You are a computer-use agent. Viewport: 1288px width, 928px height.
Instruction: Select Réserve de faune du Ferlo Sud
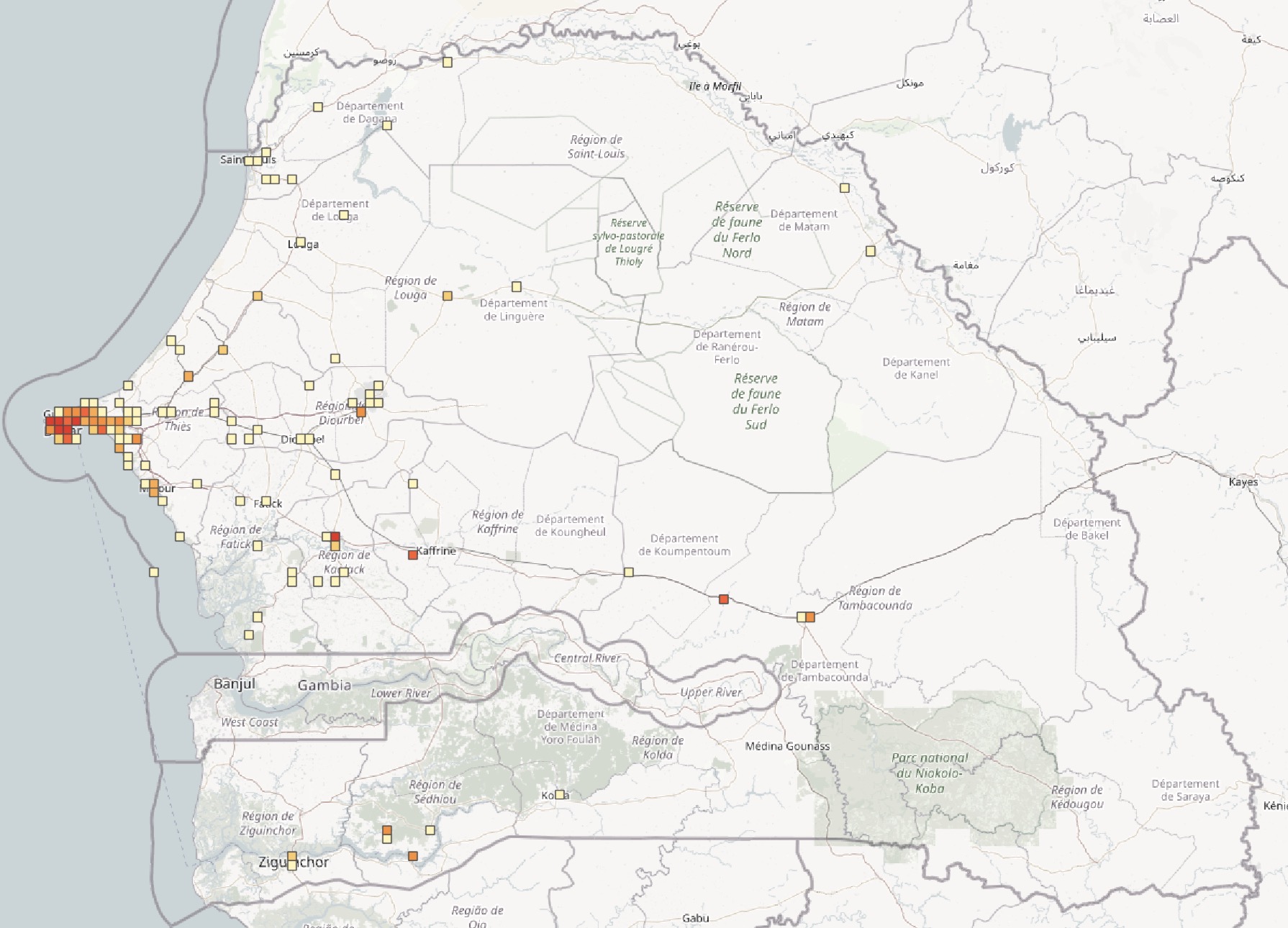pyautogui.click(x=756, y=401)
